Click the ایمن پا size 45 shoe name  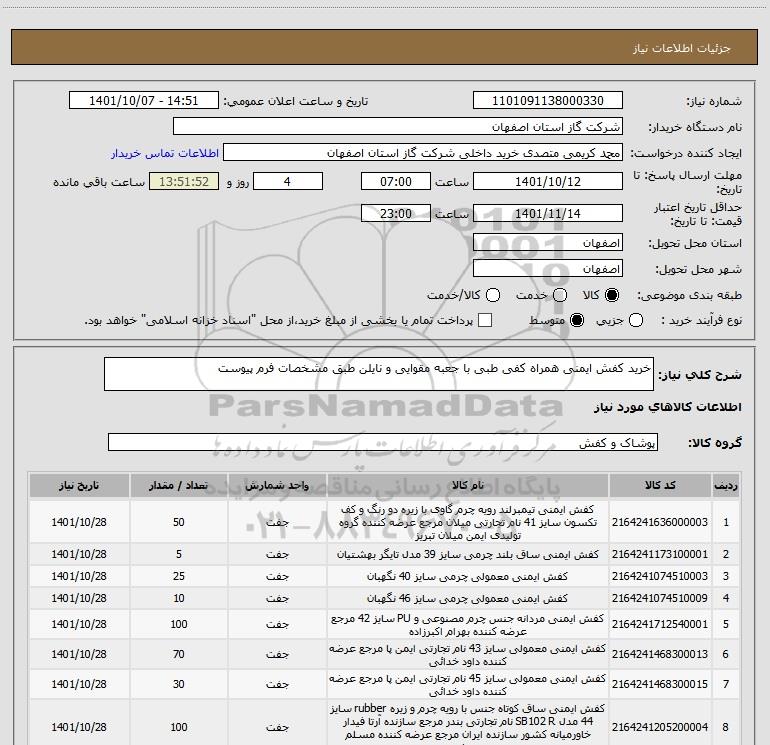[x=468, y=685]
